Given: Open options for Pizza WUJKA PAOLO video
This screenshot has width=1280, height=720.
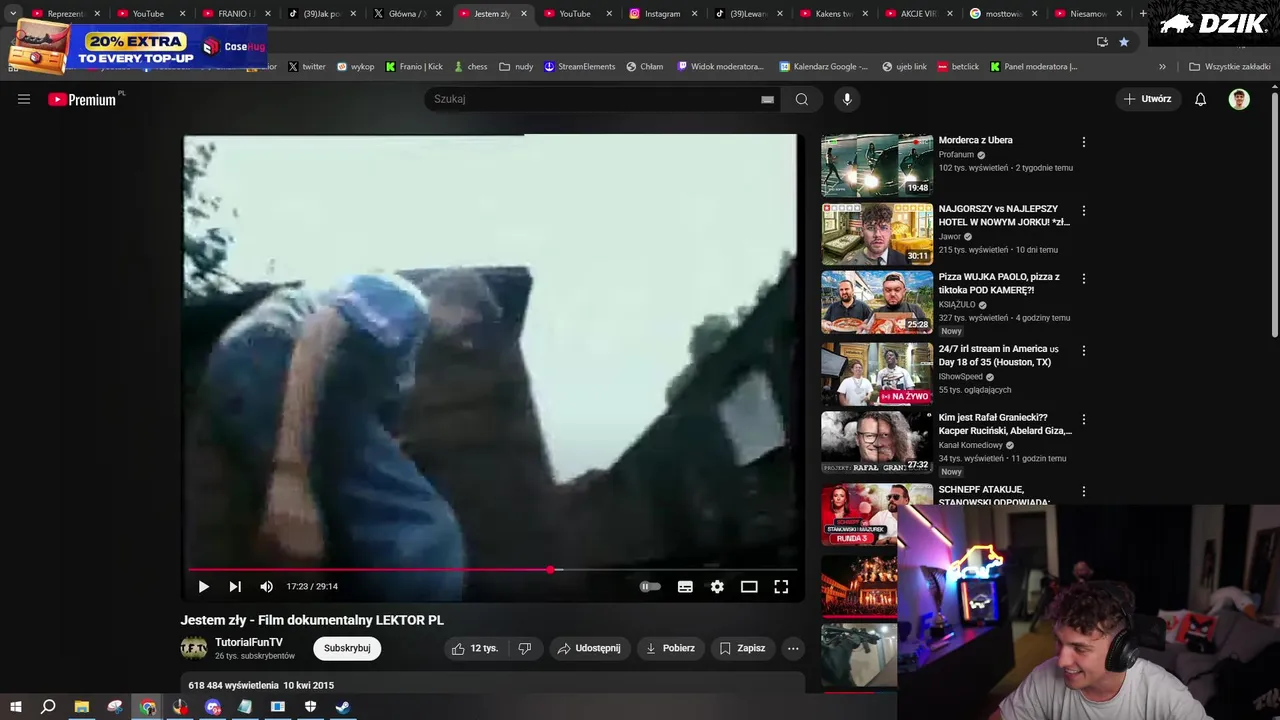Looking at the screenshot, I should coord(1083,279).
